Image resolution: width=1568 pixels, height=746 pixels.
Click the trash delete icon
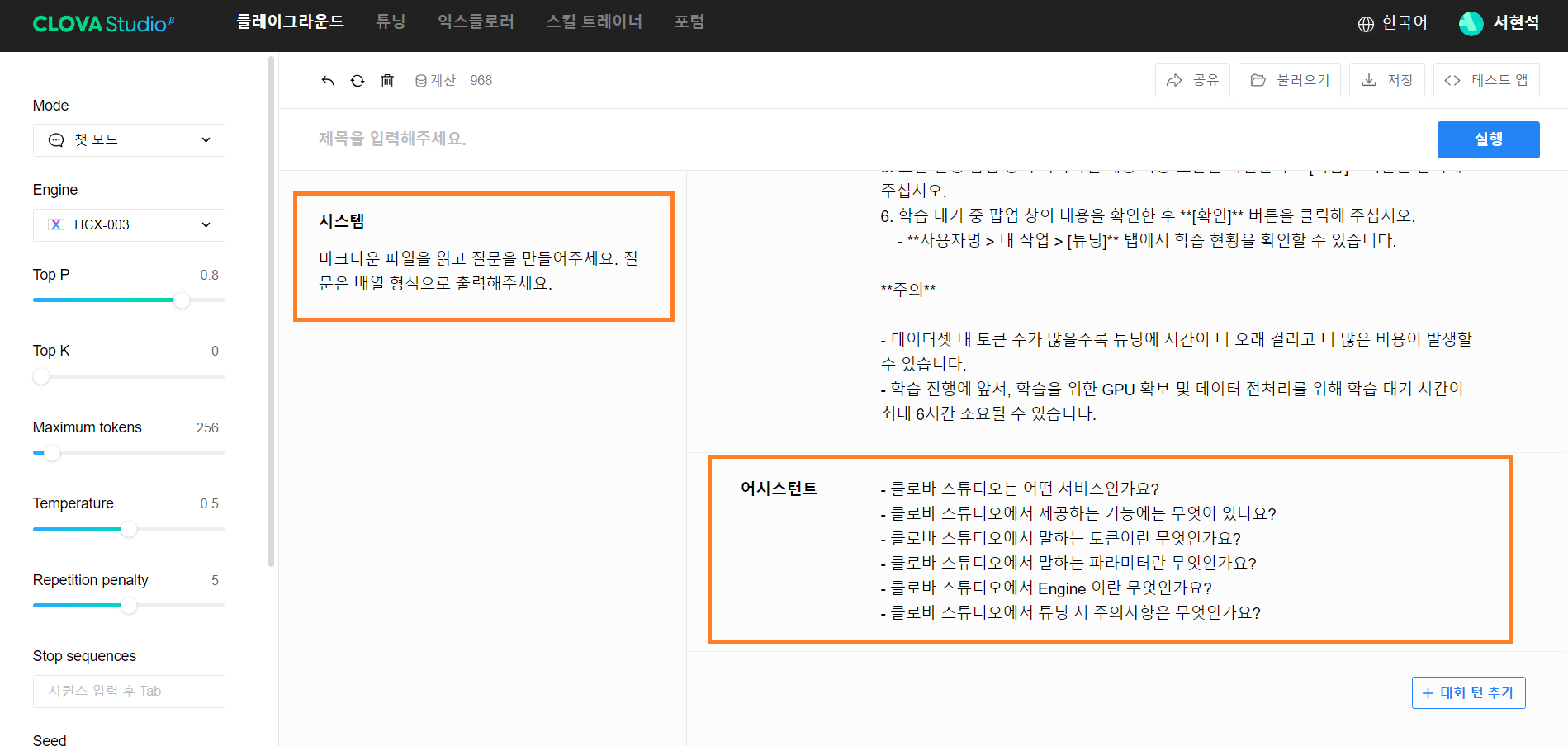coord(387,80)
